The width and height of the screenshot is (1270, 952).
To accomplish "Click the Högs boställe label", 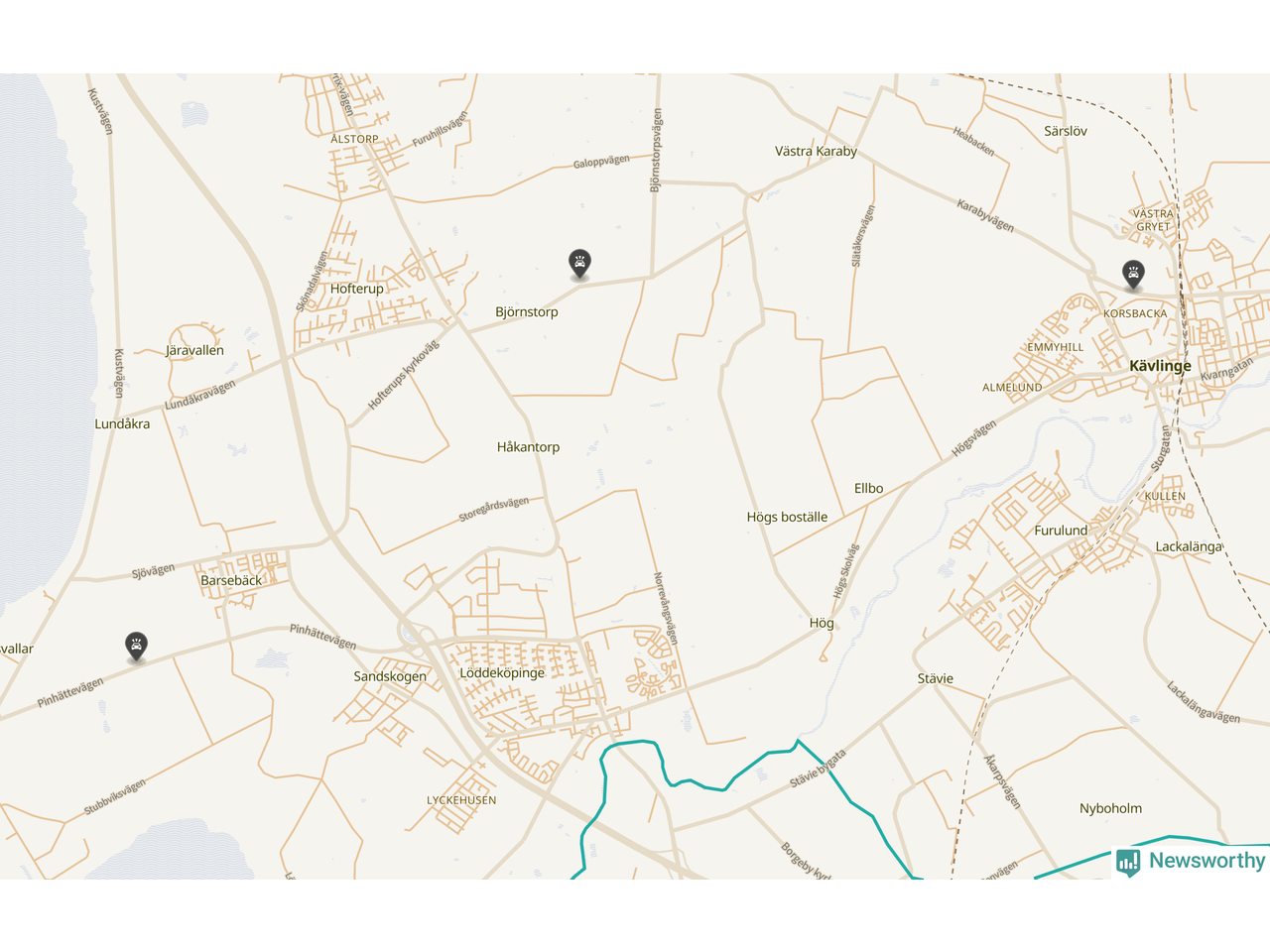I will 787,518.
